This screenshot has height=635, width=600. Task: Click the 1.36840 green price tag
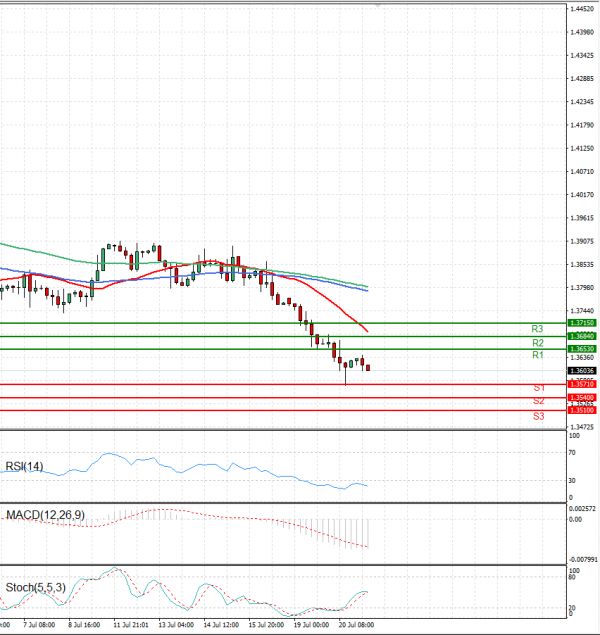[581, 337]
